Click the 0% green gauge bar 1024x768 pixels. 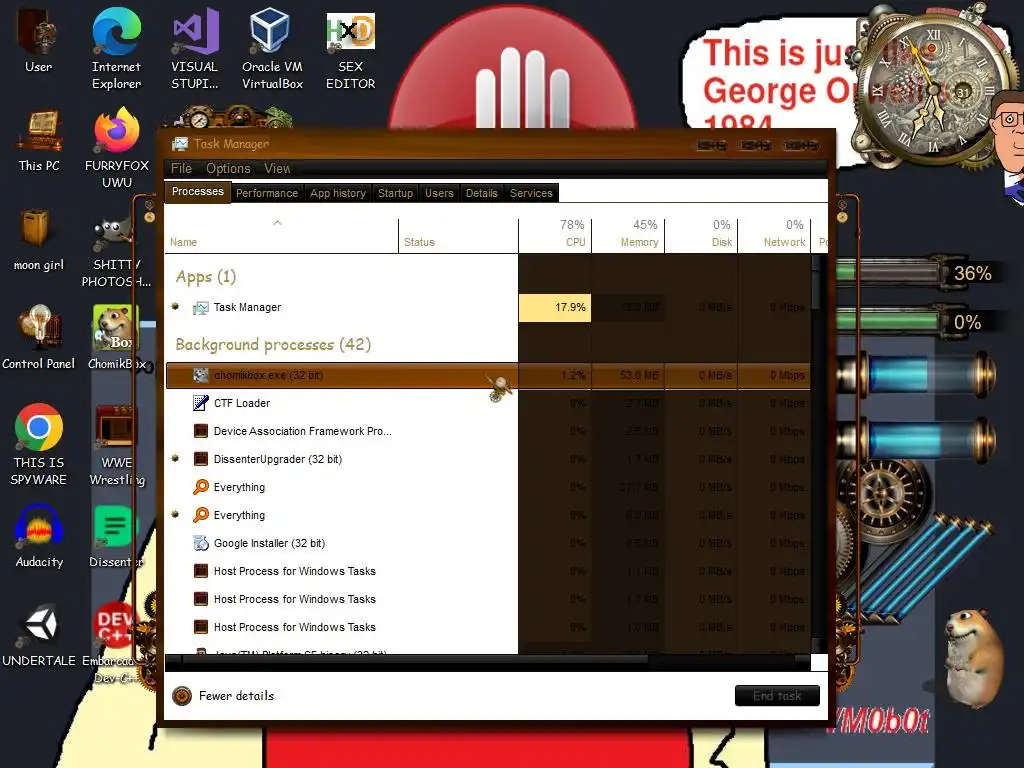tap(891, 321)
